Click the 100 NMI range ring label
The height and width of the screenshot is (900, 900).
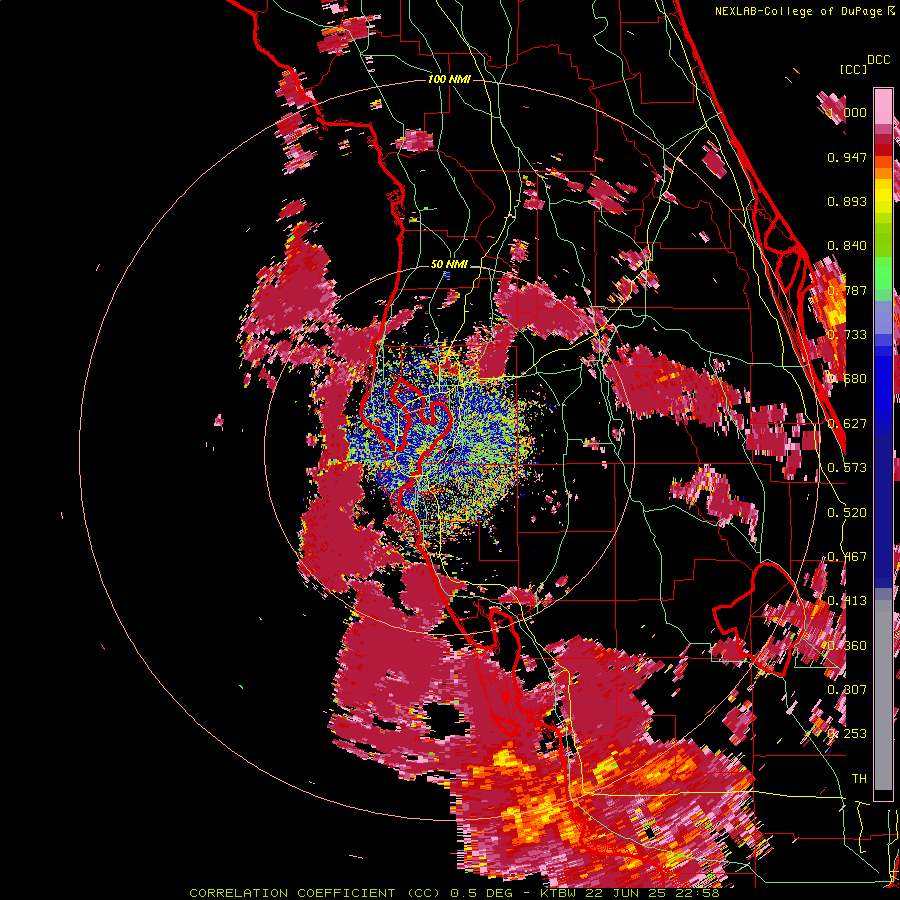449,79
